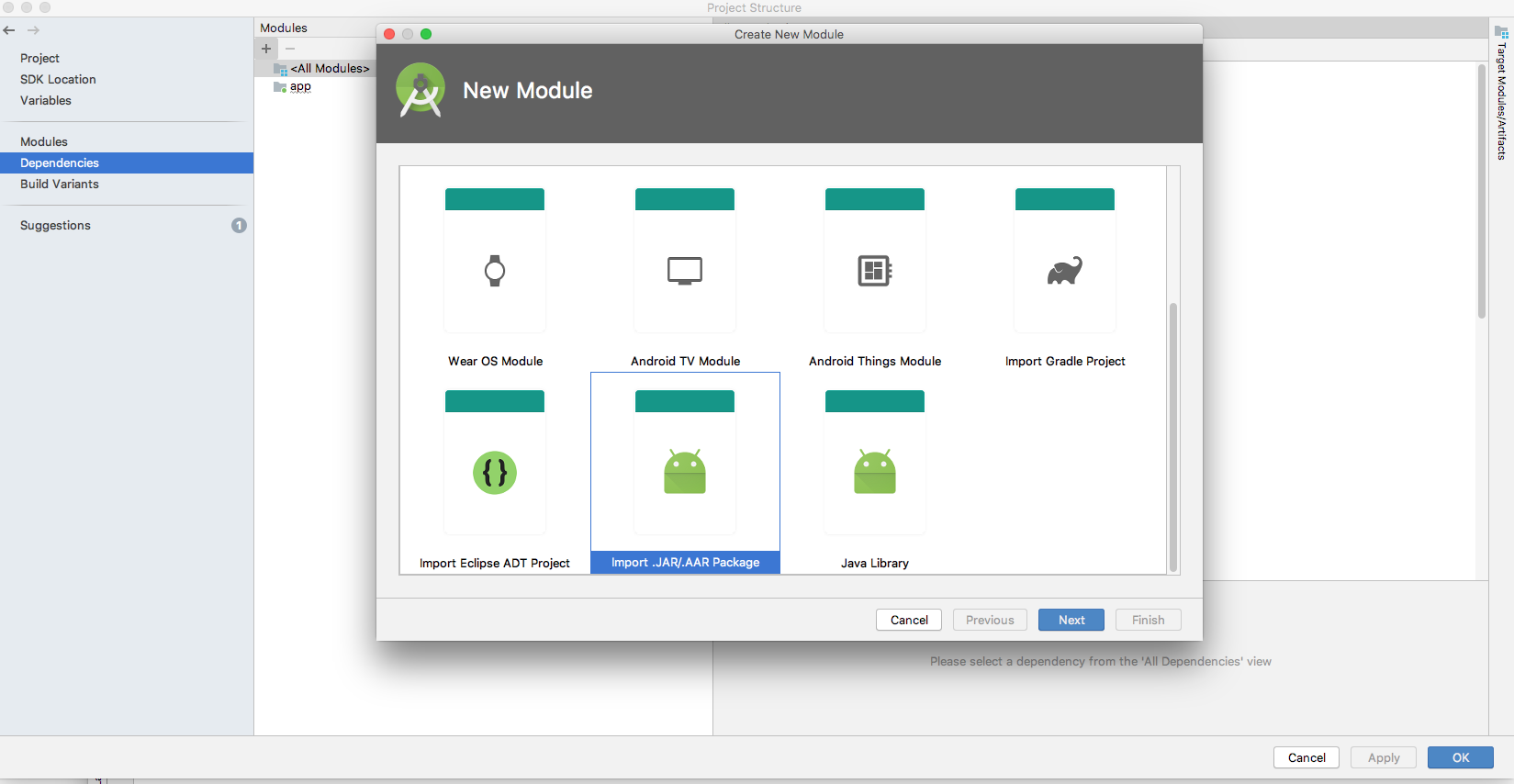The height and width of the screenshot is (784, 1514).
Task: Click the Import Eclipse ADT Project label
Action: (x=495, y=563)
